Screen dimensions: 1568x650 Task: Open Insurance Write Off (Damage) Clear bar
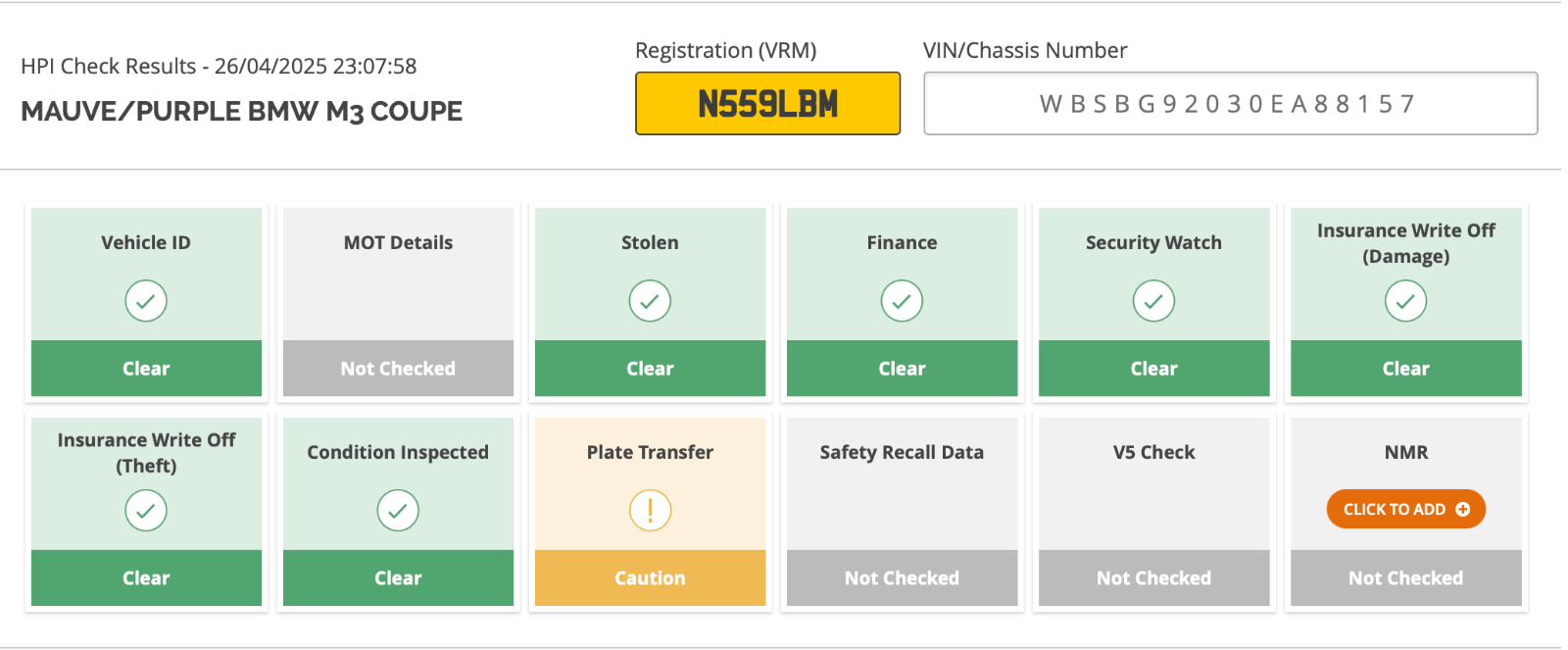point(1405,369)
